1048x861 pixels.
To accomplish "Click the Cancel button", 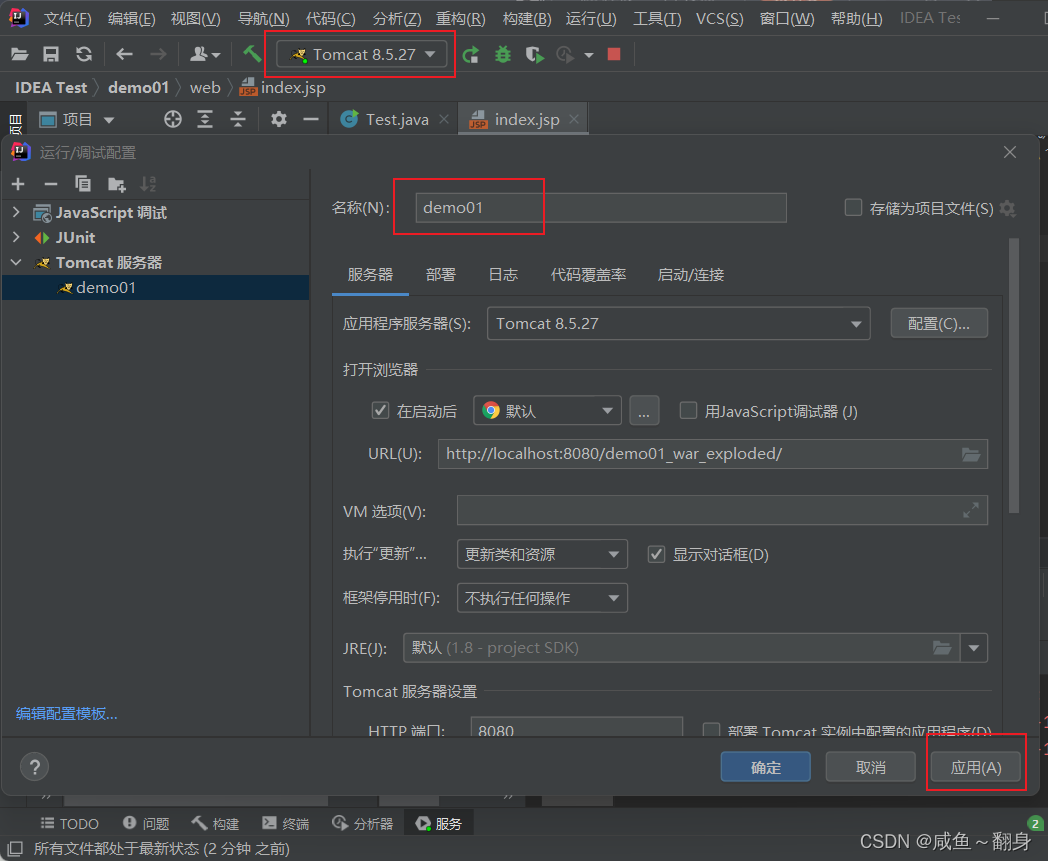I will (x=871, y=767).
